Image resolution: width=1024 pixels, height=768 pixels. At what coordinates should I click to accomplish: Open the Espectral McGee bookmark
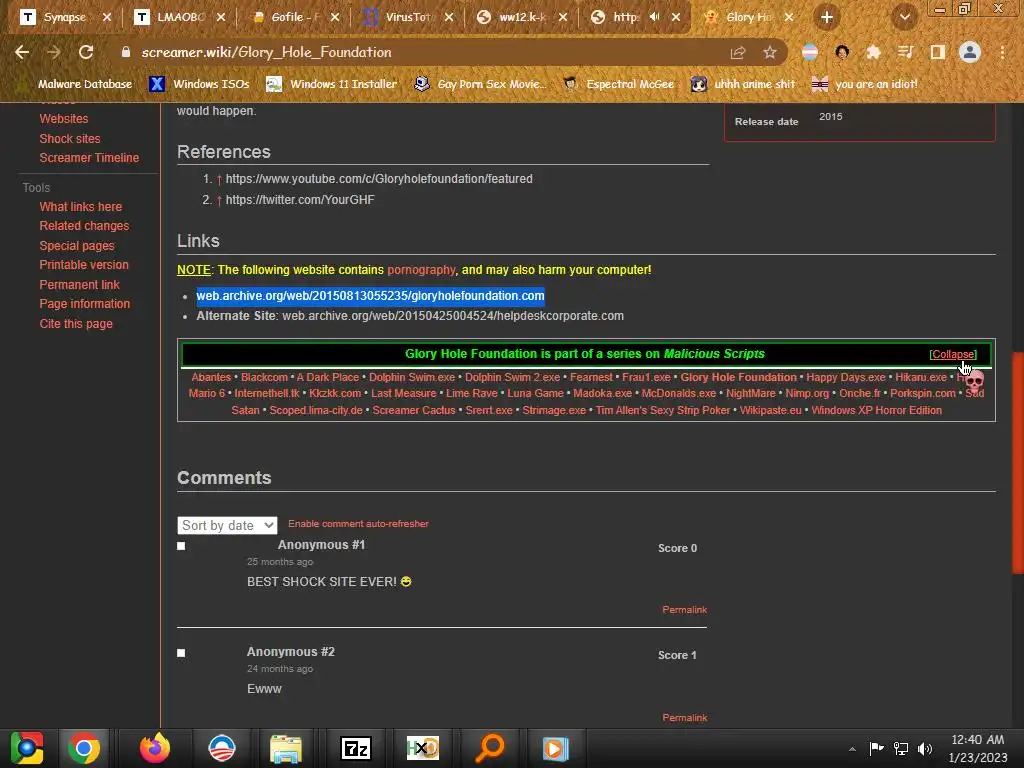click(619, 84)
